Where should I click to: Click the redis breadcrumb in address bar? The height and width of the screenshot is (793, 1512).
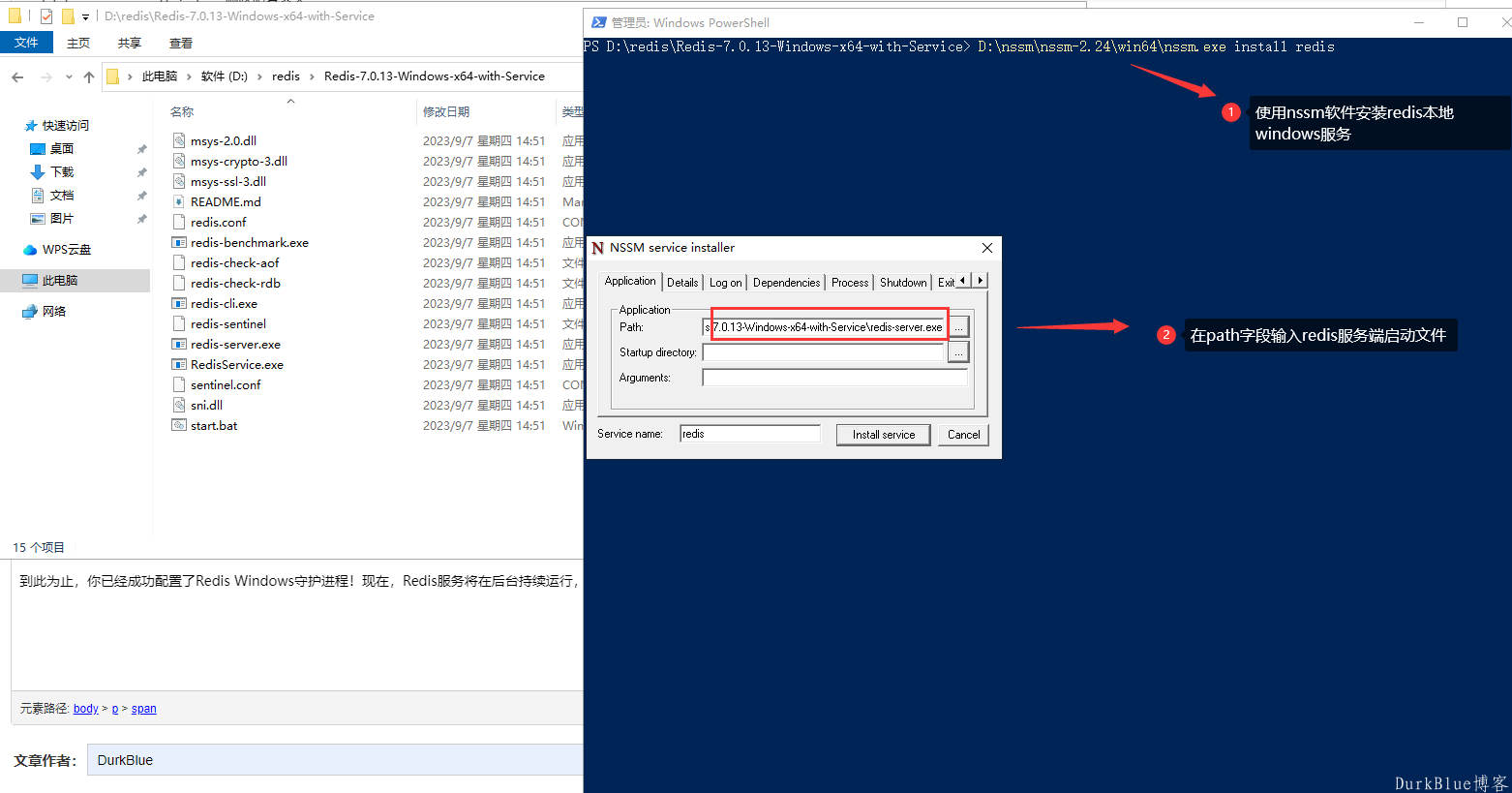point(286,76)
